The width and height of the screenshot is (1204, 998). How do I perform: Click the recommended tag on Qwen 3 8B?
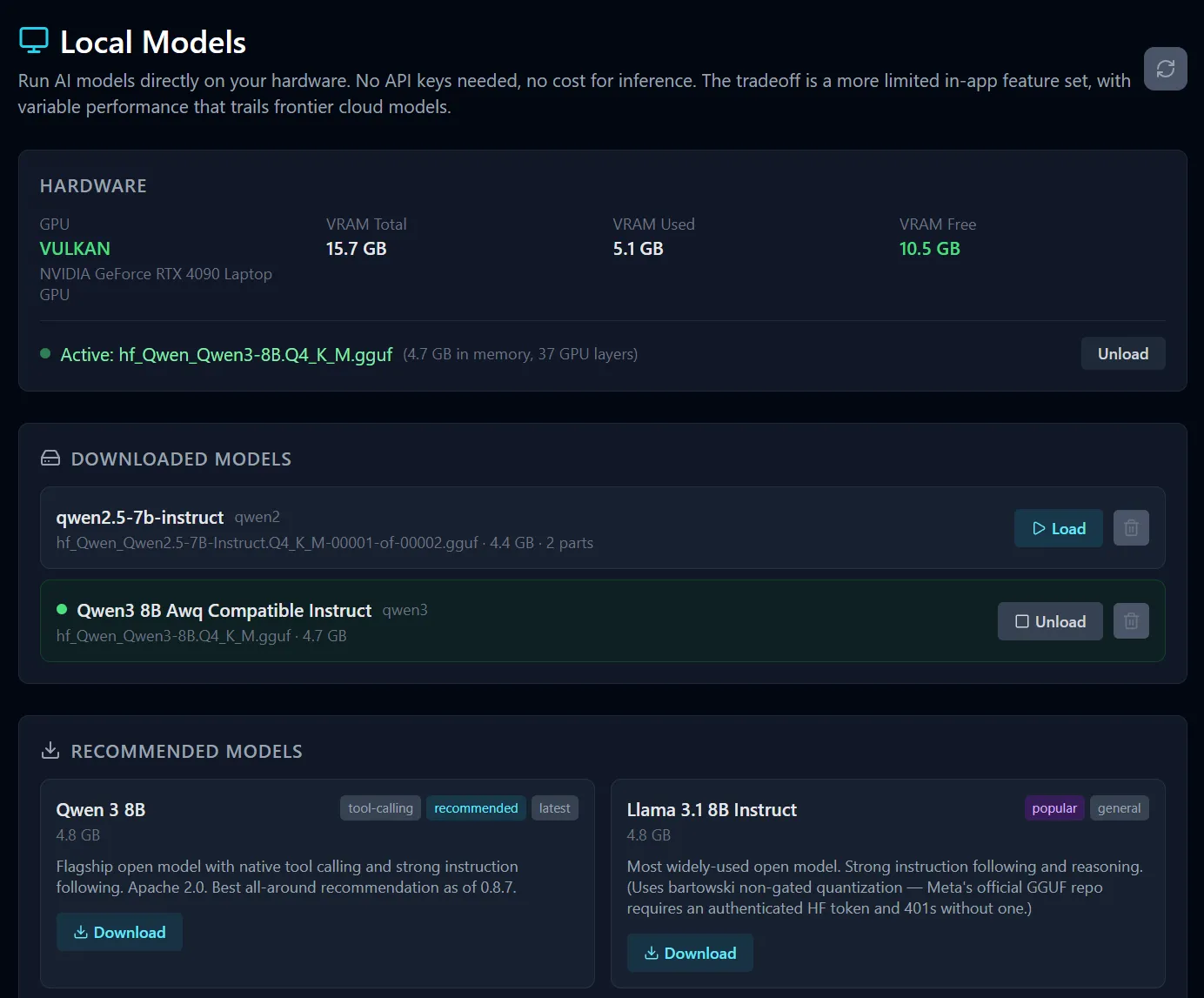[476, 808]
